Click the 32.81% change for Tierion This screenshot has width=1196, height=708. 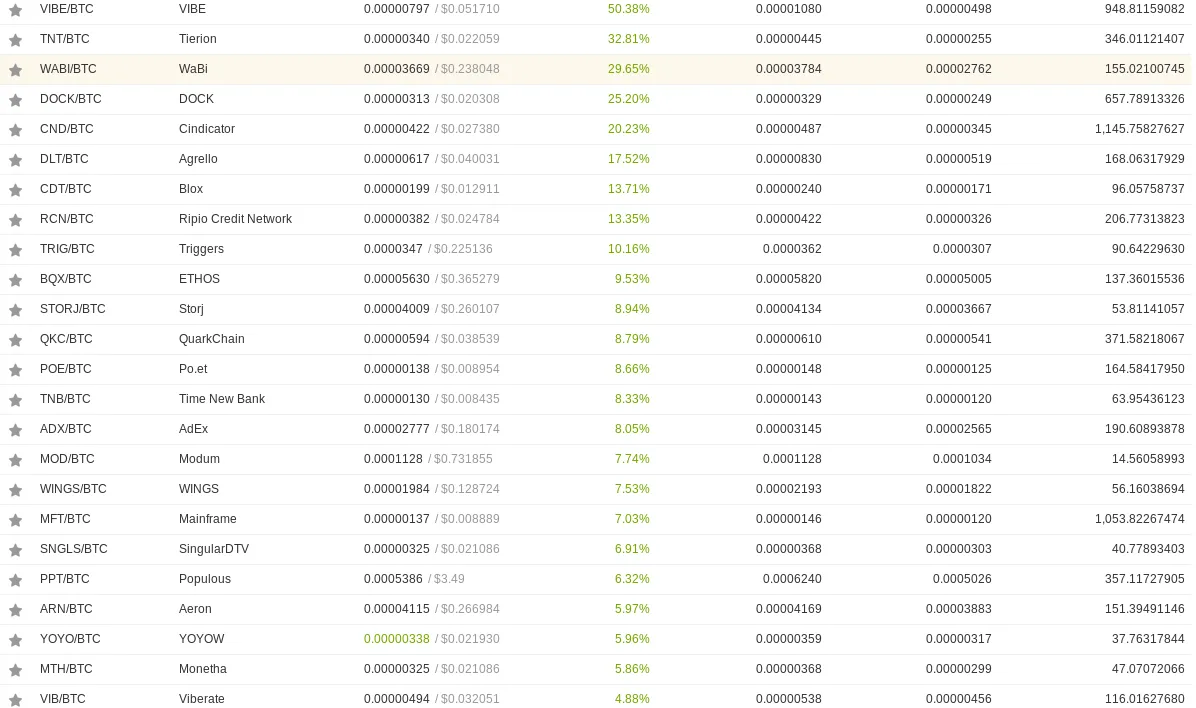[629, 39]
